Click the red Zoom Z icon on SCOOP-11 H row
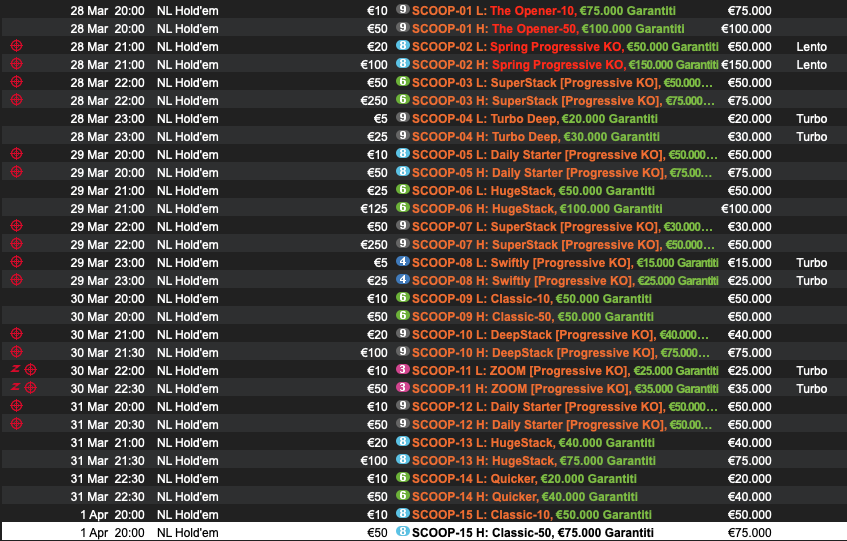 [15, 387]
